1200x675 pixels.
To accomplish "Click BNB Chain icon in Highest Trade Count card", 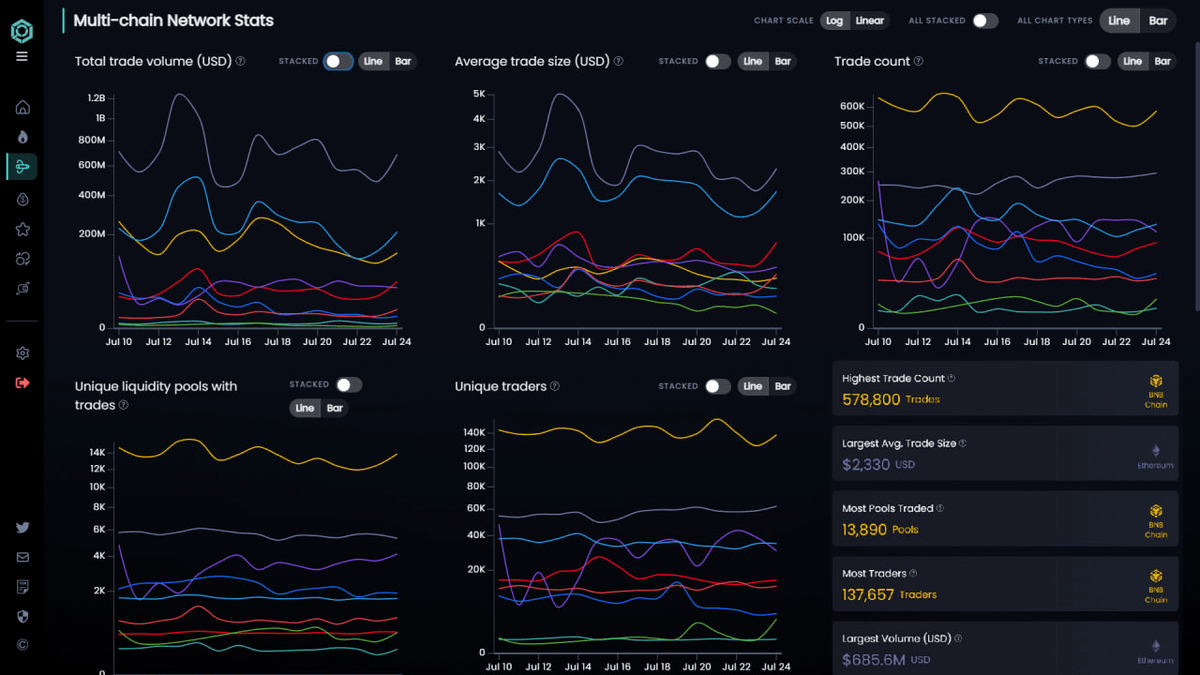I will tap(1156, 382).
